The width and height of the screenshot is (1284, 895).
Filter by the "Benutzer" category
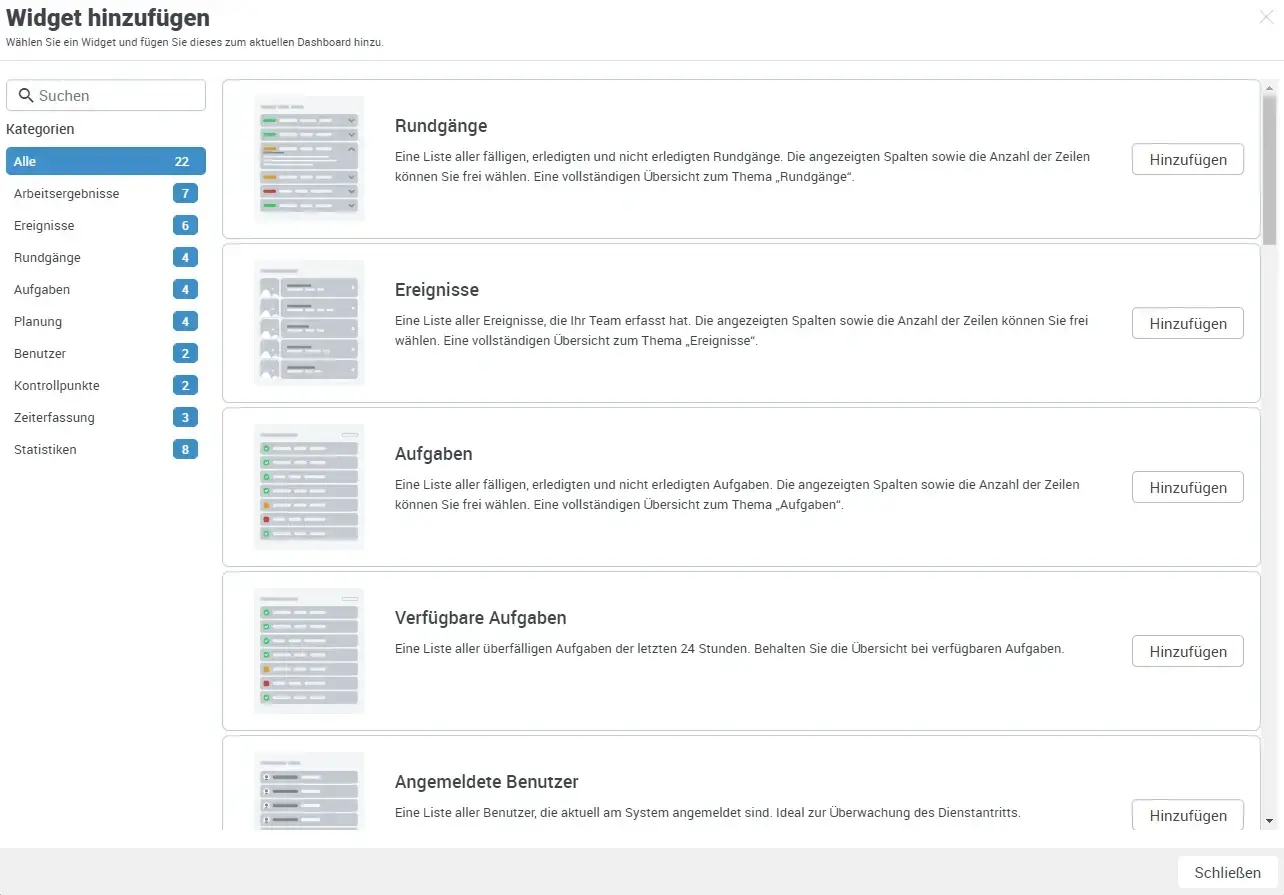click(105, 353)
